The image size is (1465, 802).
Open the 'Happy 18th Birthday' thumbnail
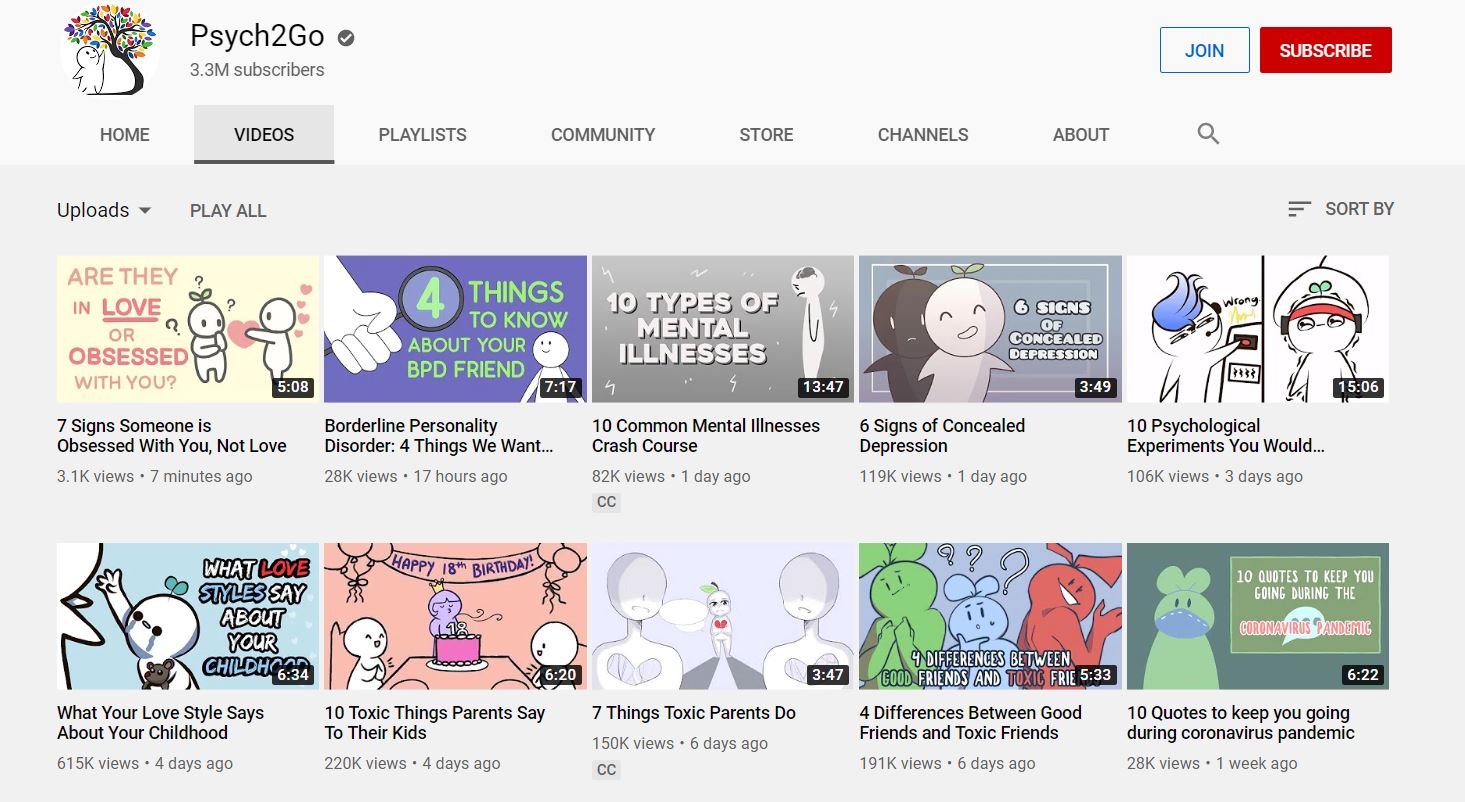(455, 616)
